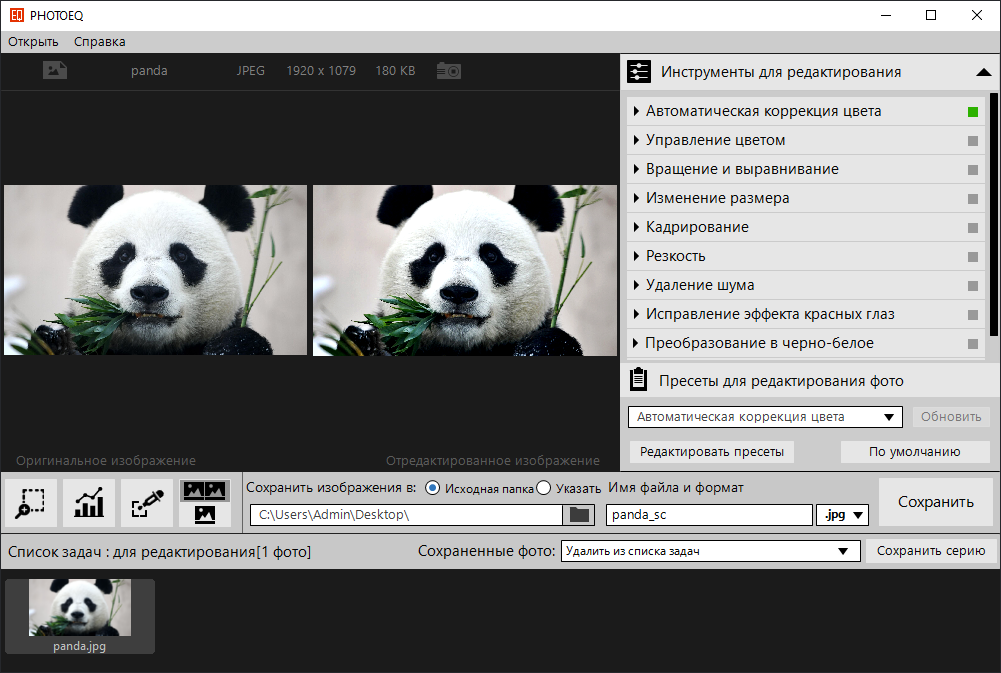
Task: Toggle the 'Автоматическая коррекция цвета' green indicator
Action: click(973, 112)
